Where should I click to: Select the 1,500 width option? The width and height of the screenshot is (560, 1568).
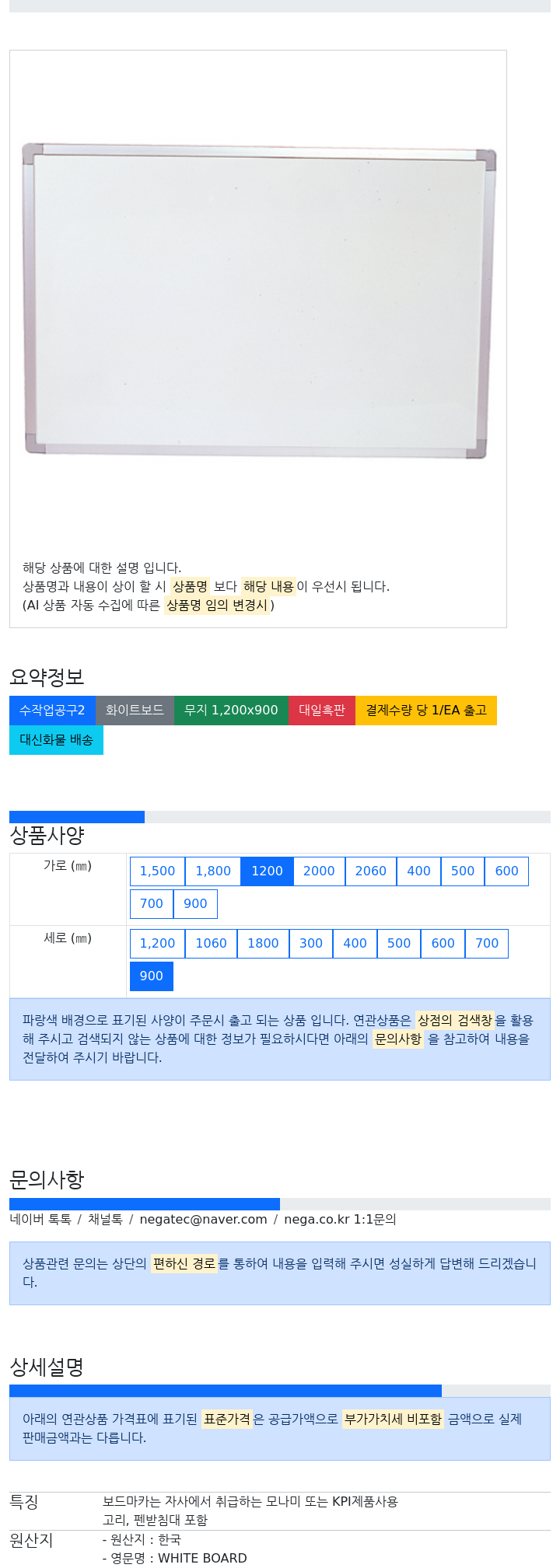(x=157, y=871)
